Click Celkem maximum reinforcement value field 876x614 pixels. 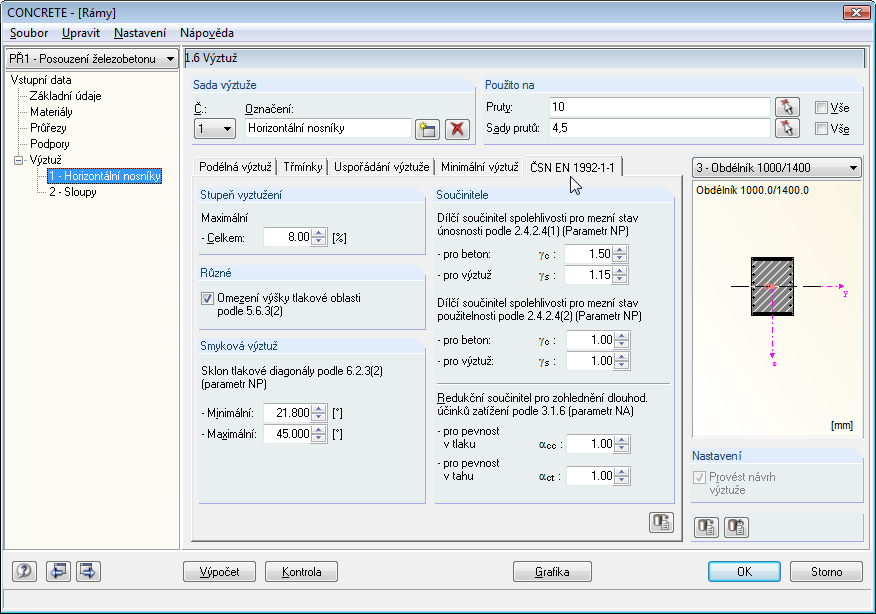[287, 237]
